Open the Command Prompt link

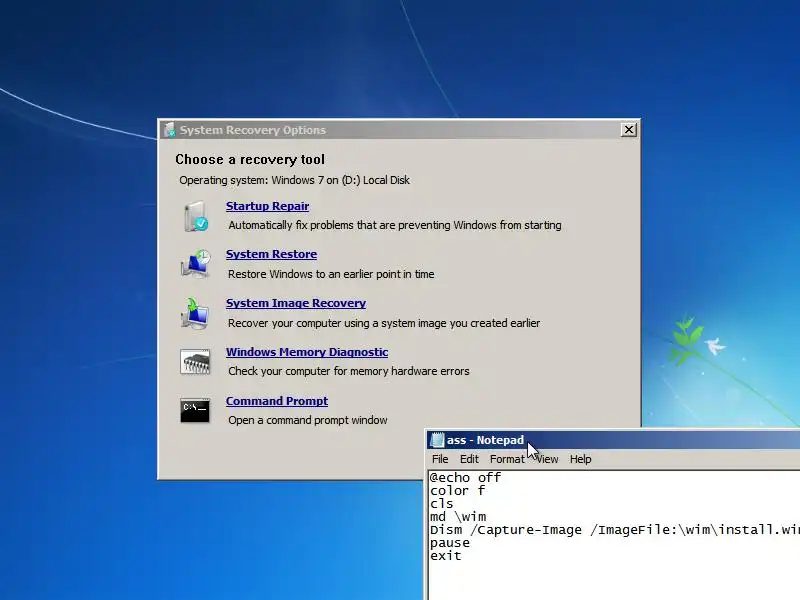(x=277, y=401)
